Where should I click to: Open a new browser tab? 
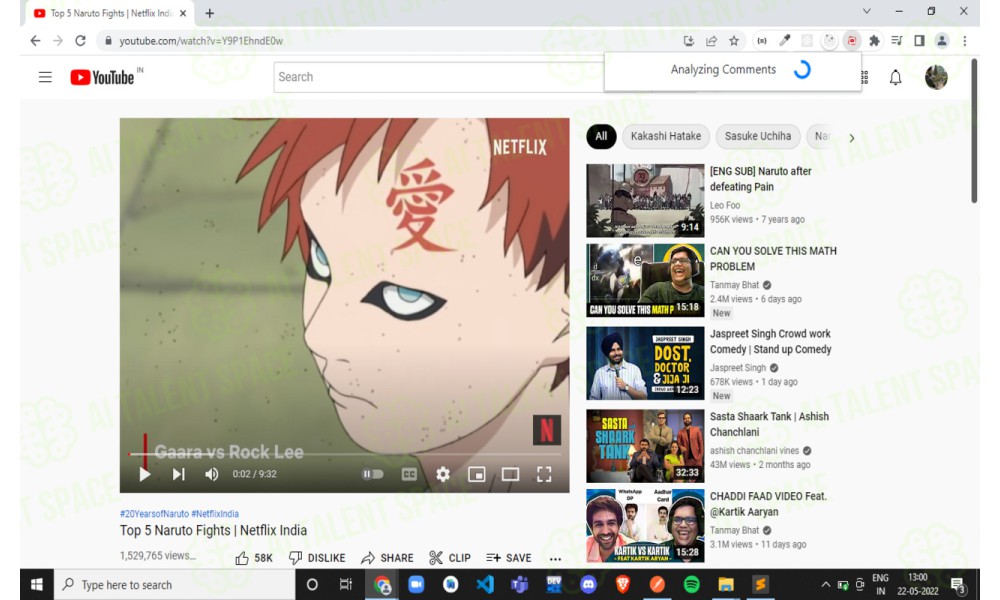click(209, 13)
